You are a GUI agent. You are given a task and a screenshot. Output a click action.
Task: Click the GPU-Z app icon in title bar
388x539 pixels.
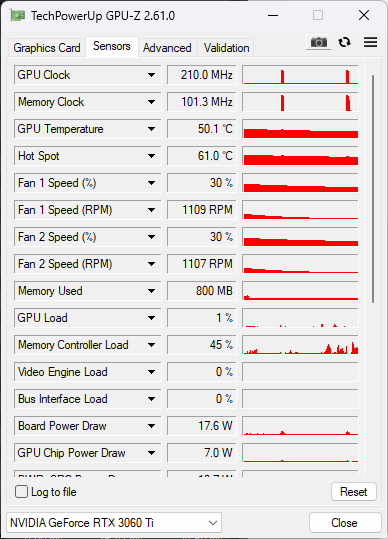[x=18, y=15]
